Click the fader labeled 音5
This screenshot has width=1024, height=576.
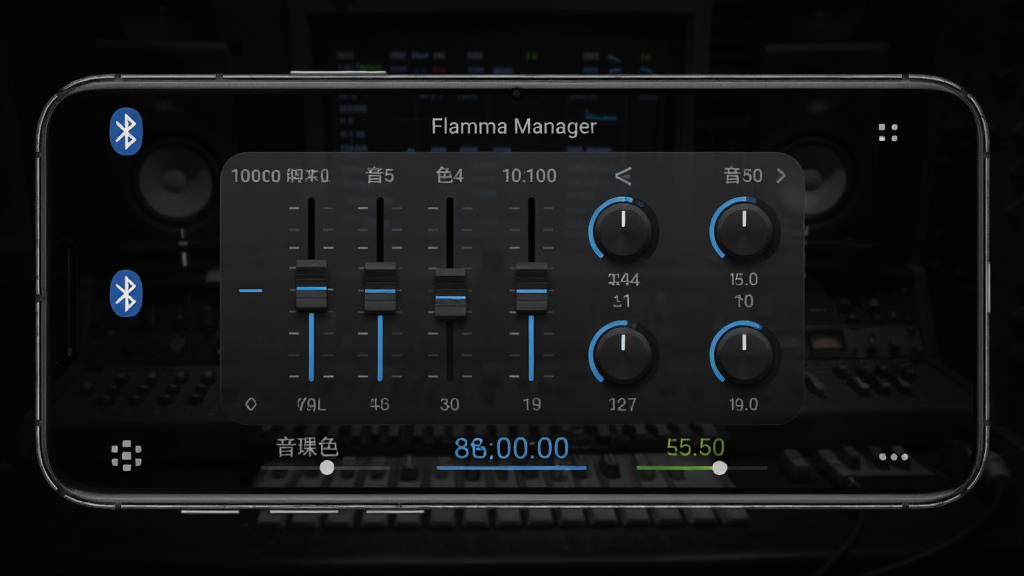(380, 287)
